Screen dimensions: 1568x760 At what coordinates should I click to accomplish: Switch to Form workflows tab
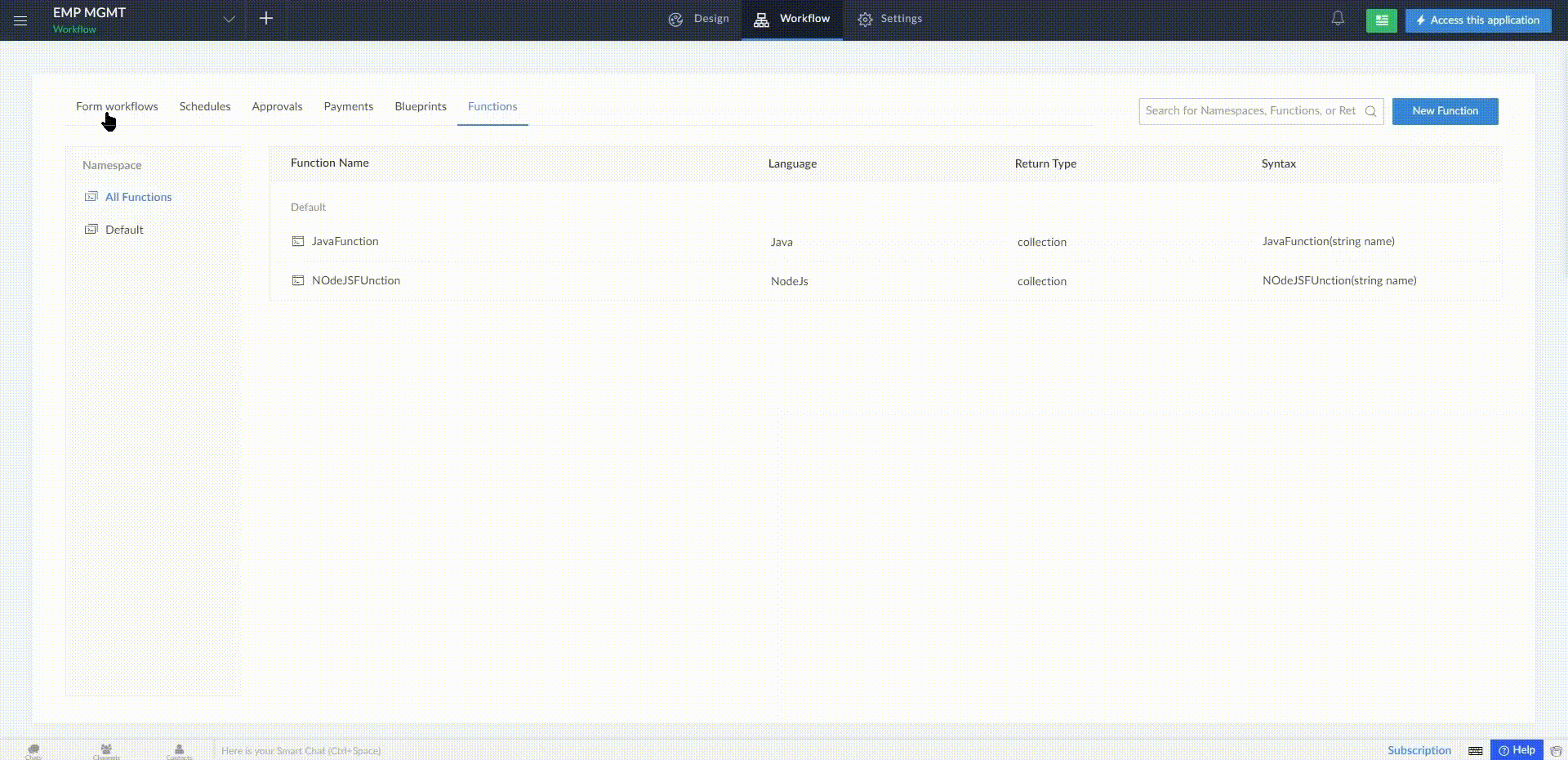117,106
